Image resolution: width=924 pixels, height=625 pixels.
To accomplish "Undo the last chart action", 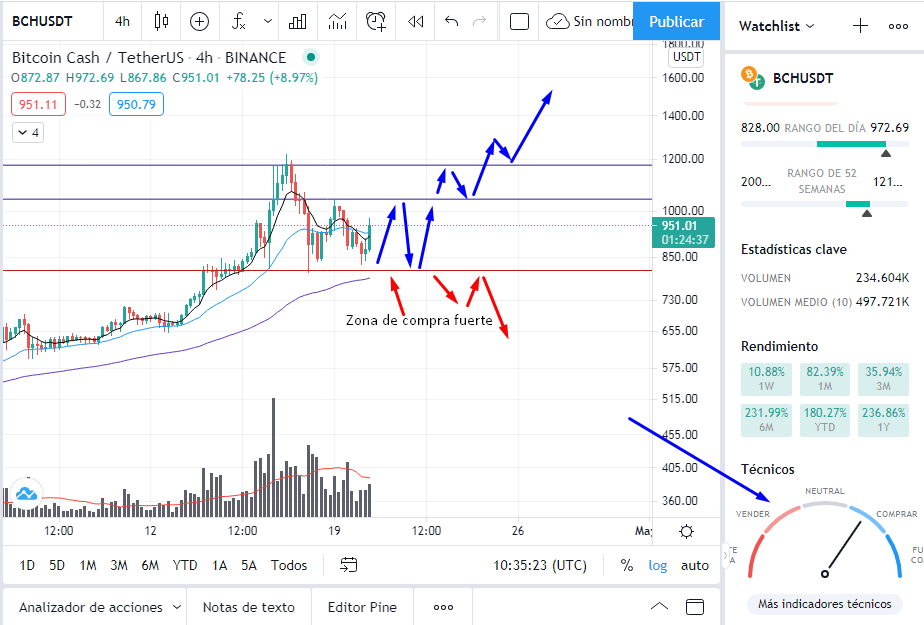I will 451,22.
